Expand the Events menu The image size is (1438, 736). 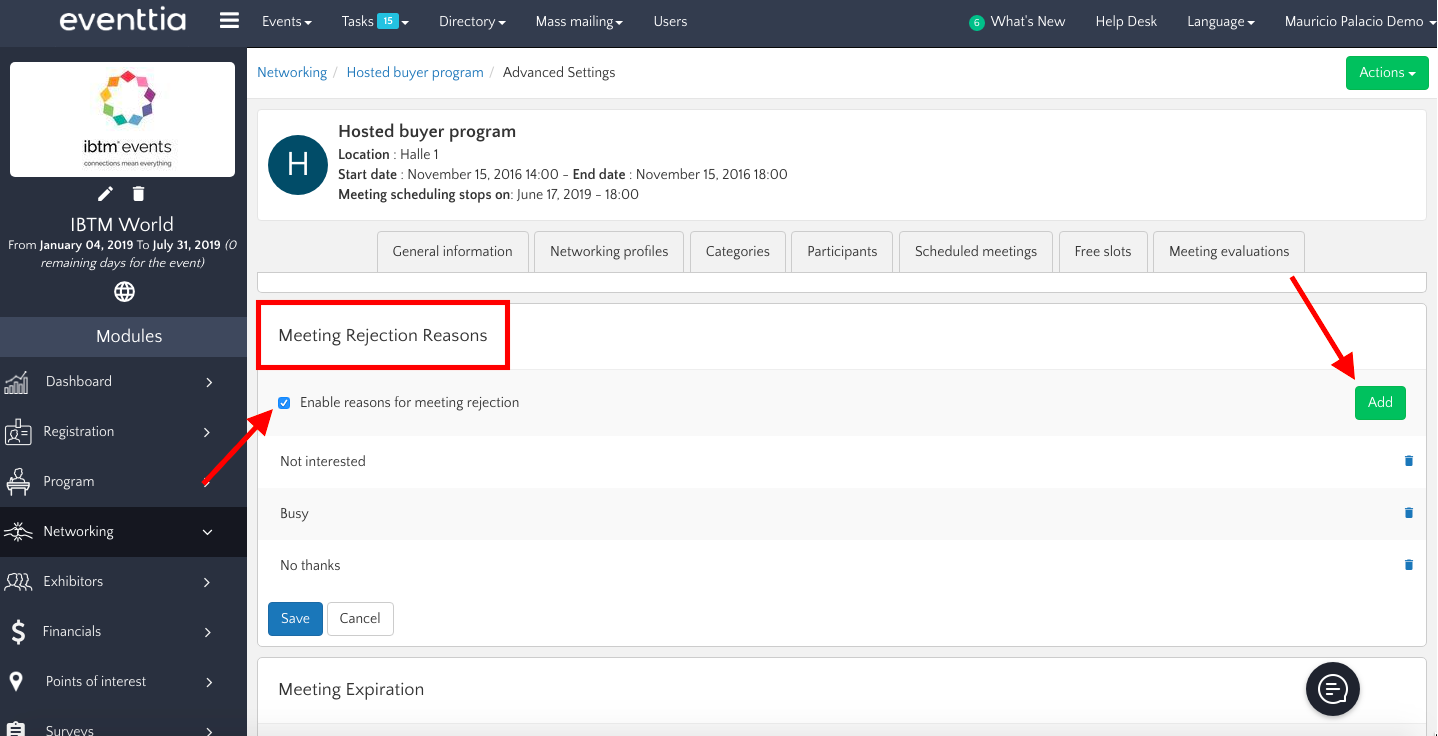(x=286, y=21)
